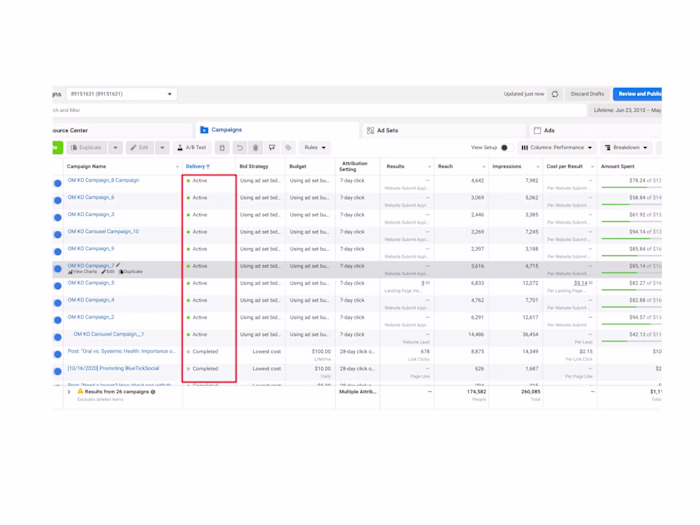
Task: Click the Budget column header
Action: pyautogui.click(x=298, y=167)
